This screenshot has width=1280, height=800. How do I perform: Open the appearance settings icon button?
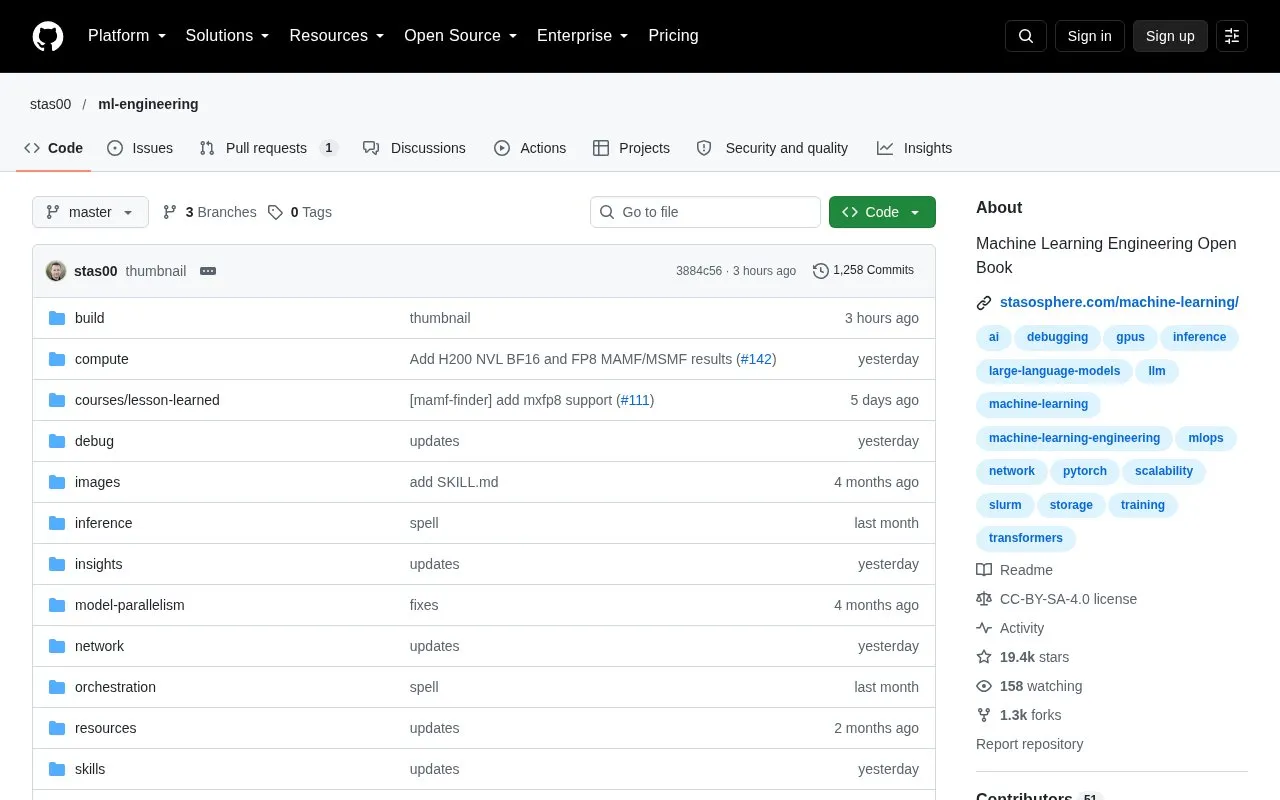1232,36
